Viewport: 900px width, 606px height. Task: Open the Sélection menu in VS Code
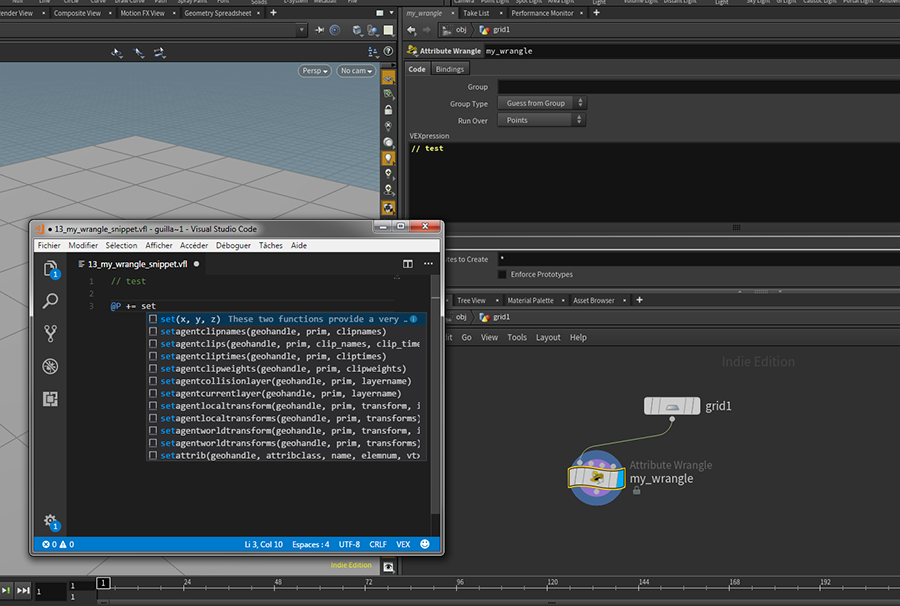tap(121, 245)
